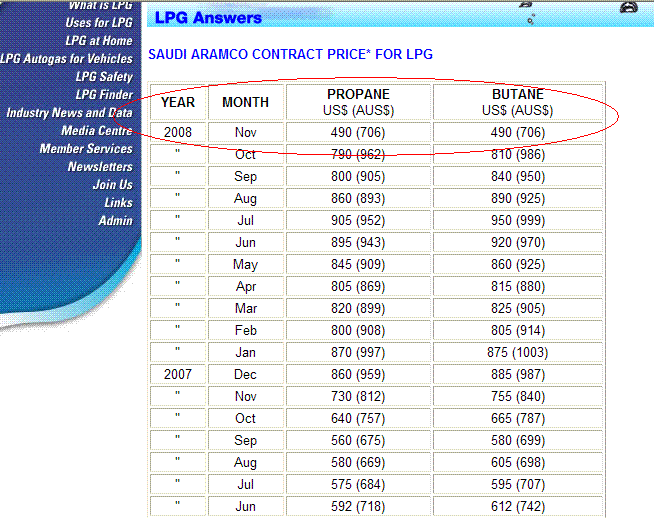
Task: Go to Newsletters
Action: (100, 167)
